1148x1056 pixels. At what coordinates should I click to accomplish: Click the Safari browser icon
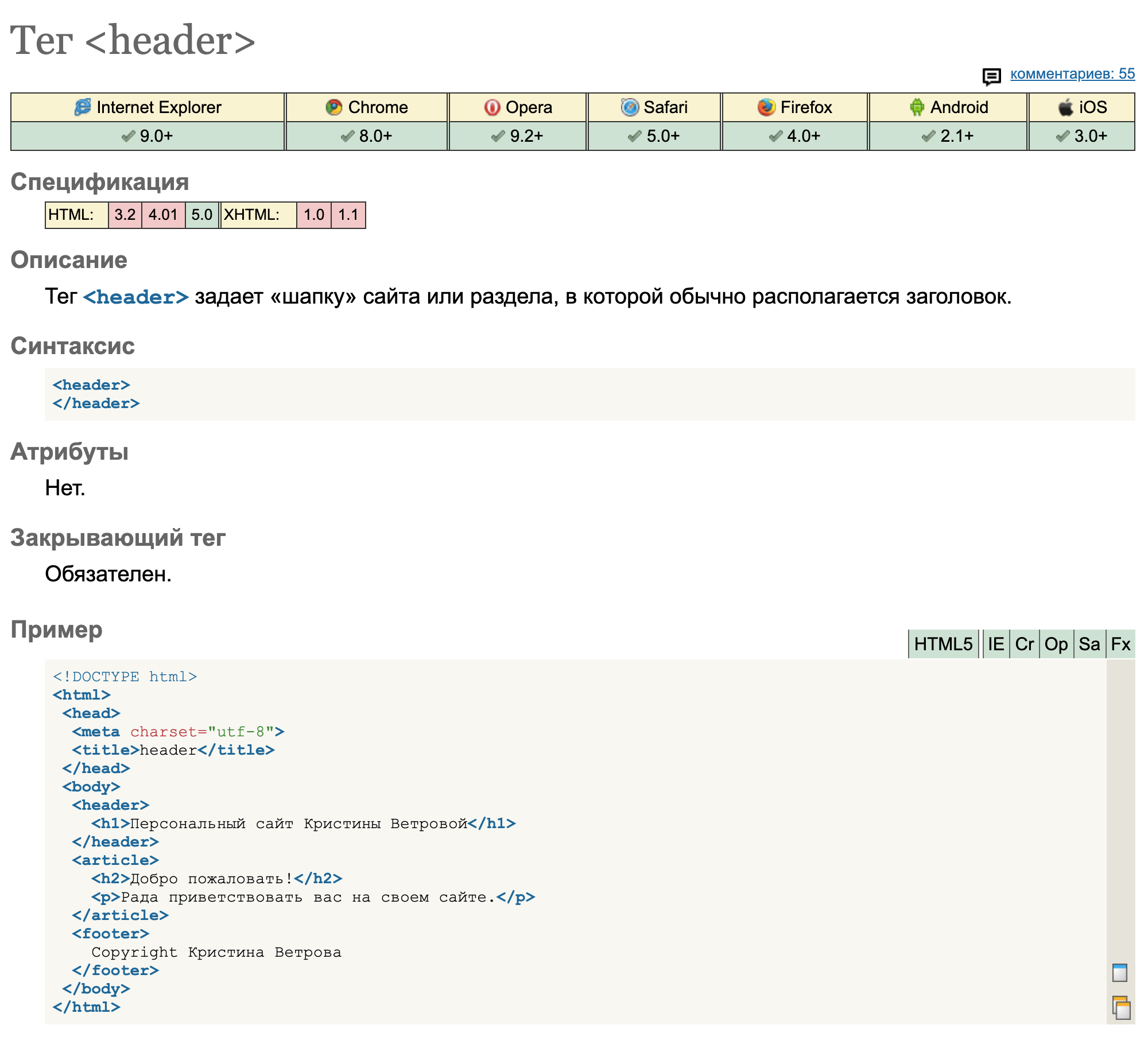630,107
